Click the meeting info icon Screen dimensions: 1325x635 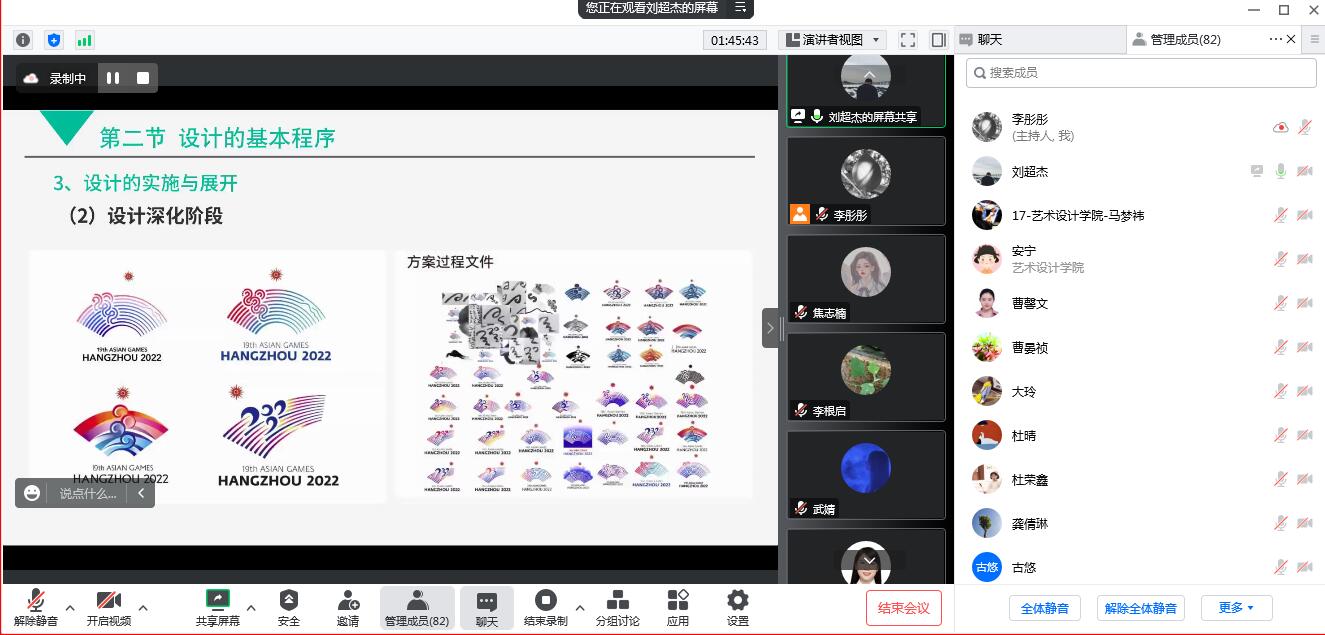[x=23, y=40]
